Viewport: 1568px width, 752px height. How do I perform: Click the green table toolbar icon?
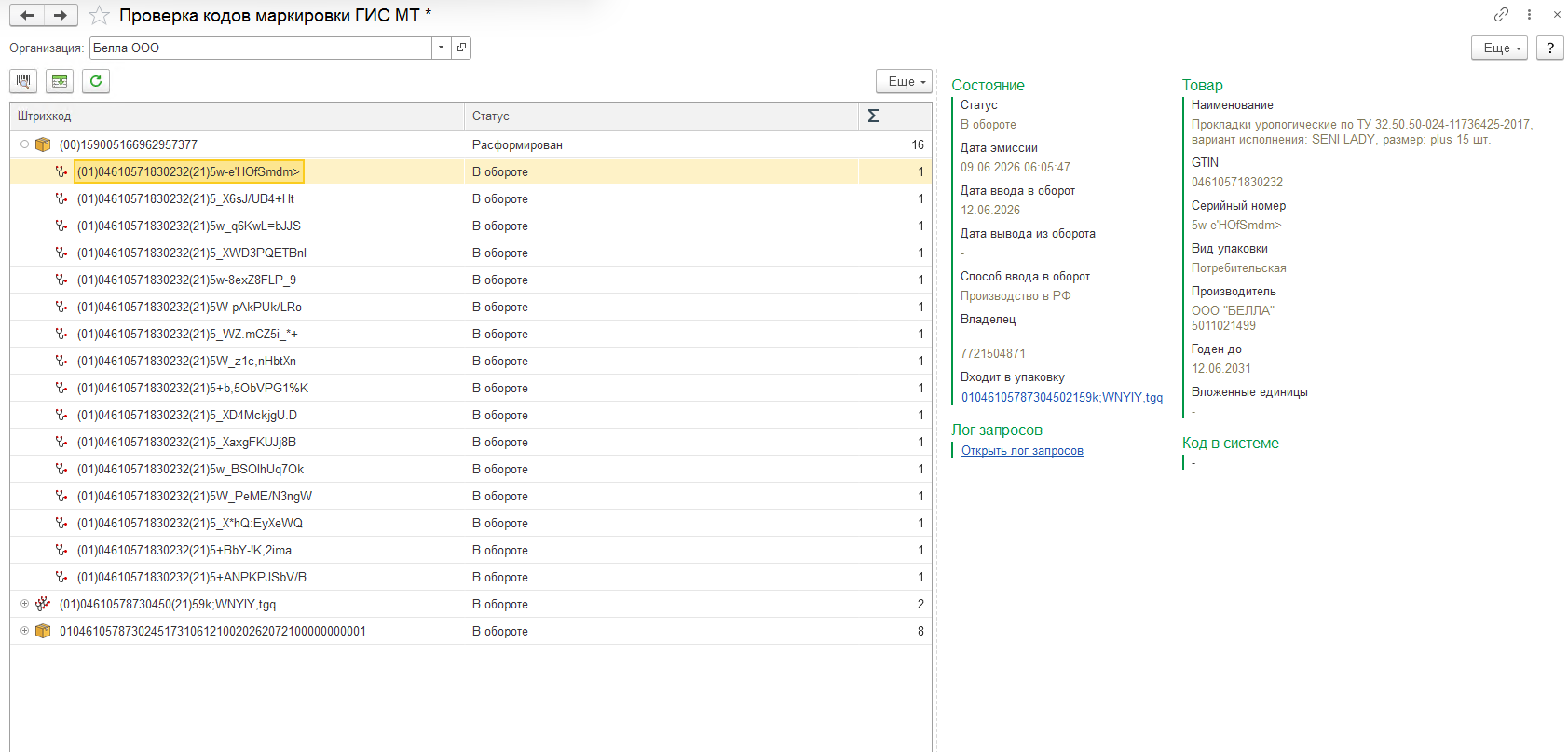point(60,81)
